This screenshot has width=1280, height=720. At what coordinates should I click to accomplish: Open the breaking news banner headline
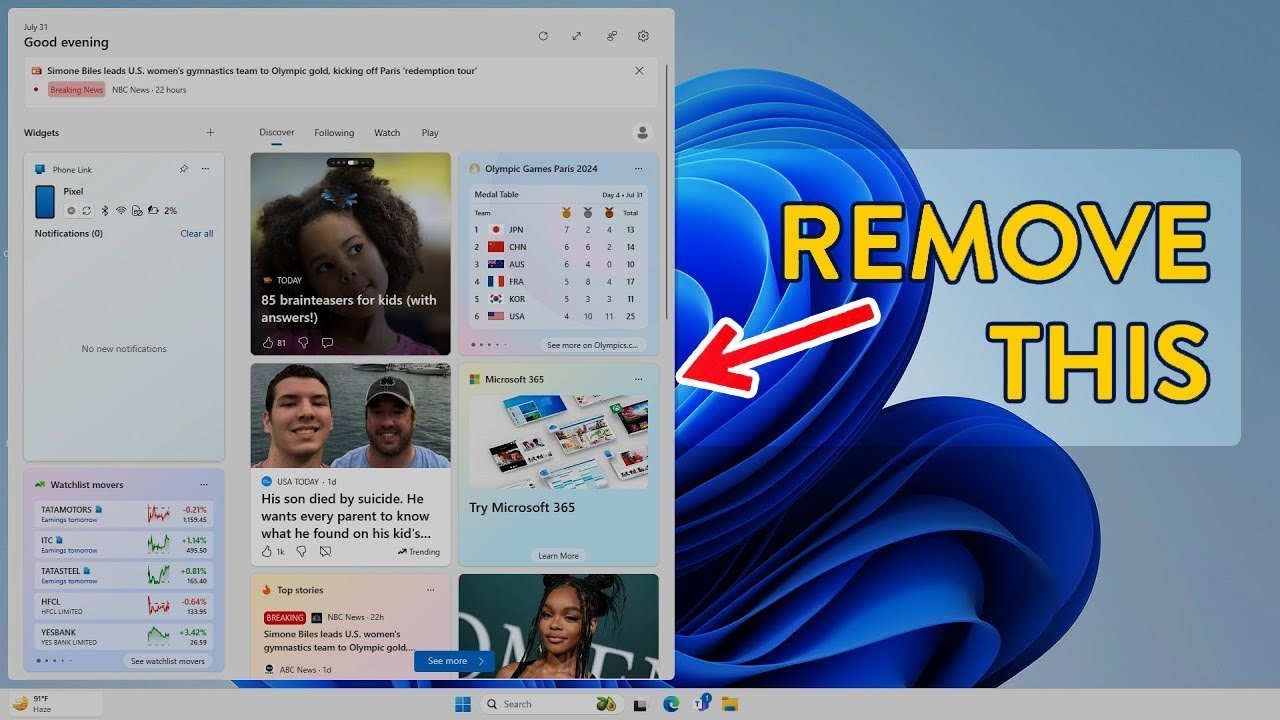(262, 71)
